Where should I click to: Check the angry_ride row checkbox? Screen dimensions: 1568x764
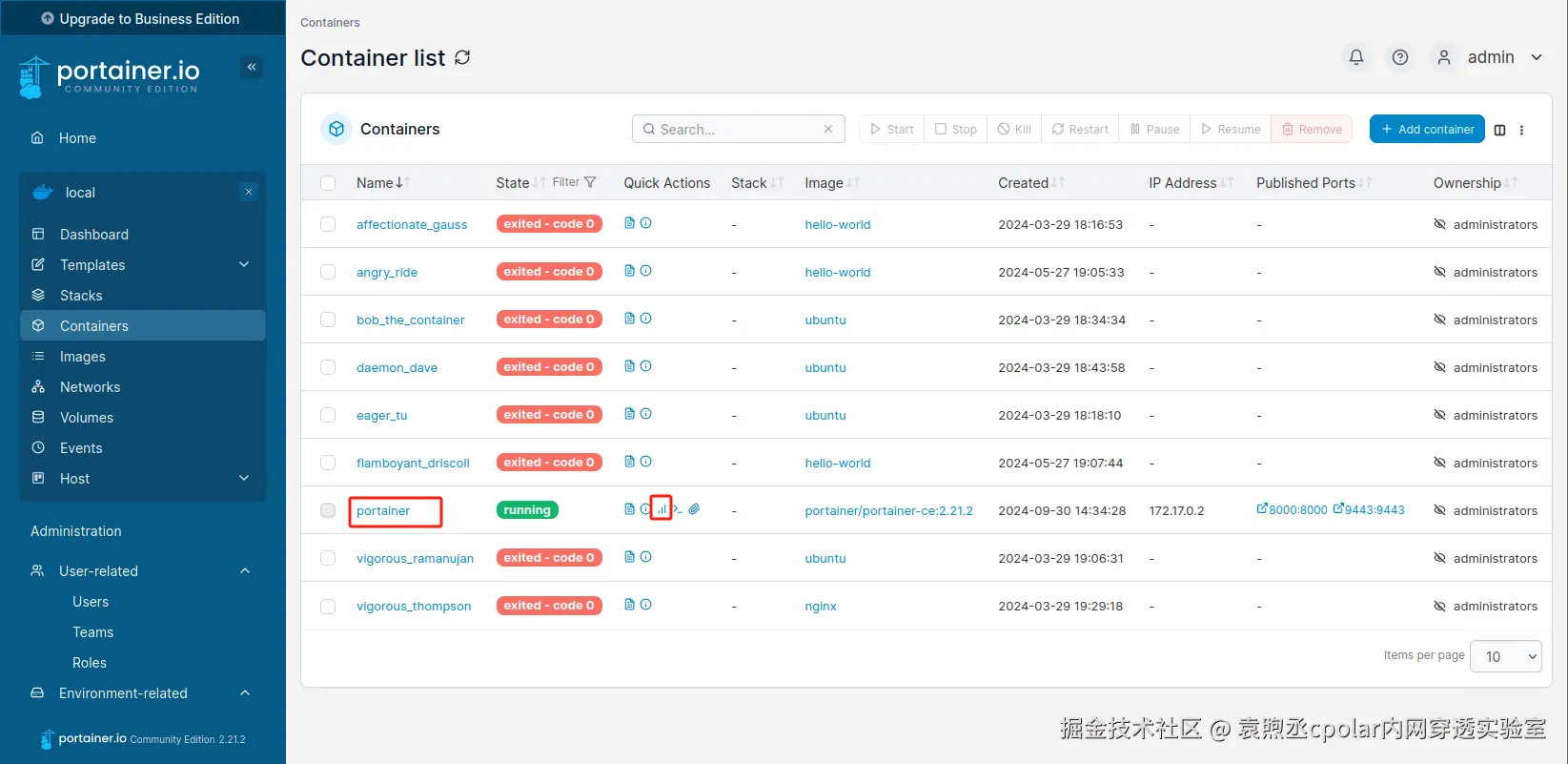click(328, 272)
